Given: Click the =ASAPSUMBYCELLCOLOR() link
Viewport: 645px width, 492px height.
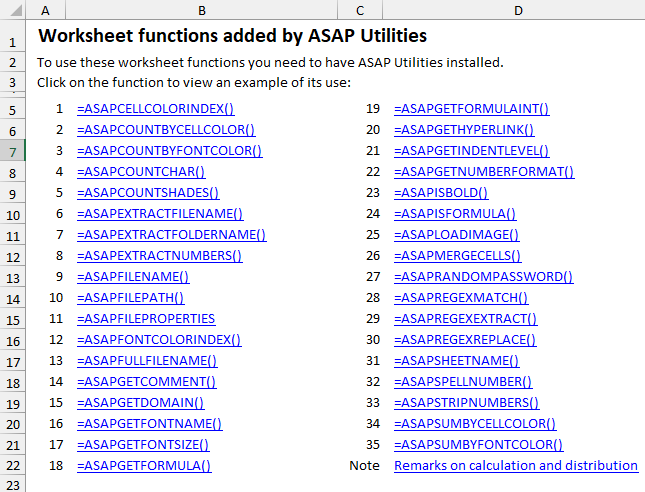Looking at the screenshot, I should click(475, 423).
